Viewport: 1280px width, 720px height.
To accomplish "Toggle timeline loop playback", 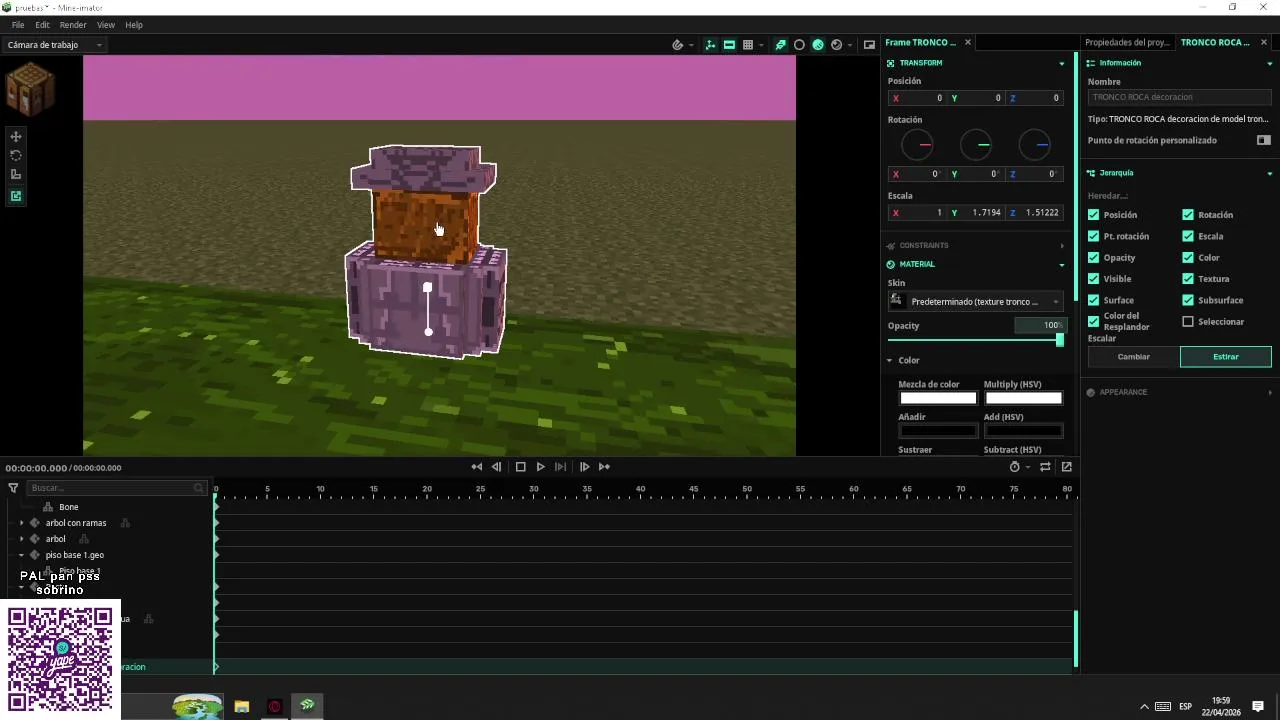I will point(1045,467).
